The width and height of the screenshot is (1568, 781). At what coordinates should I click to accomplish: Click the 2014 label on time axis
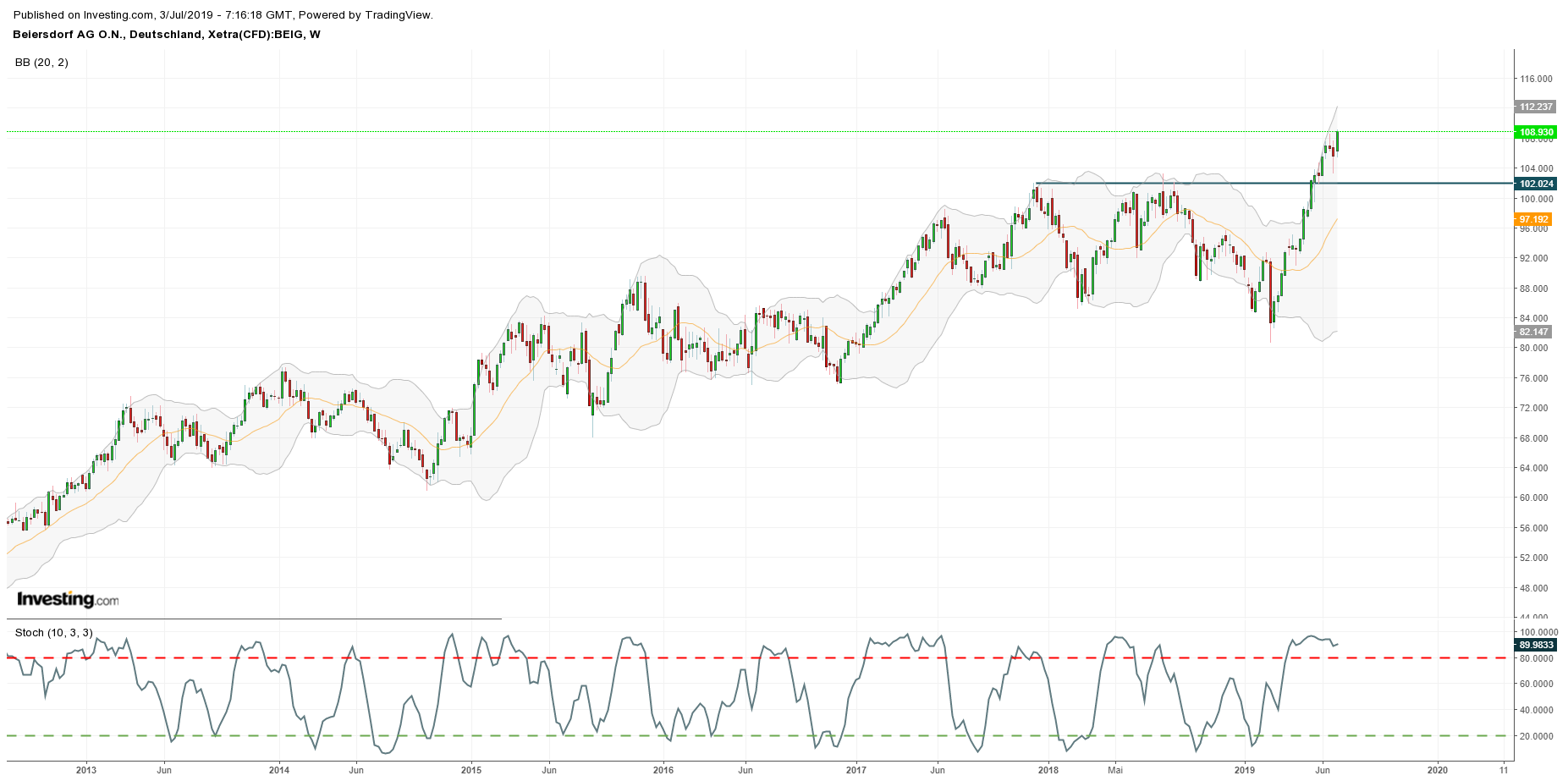(x=279, y=770)
